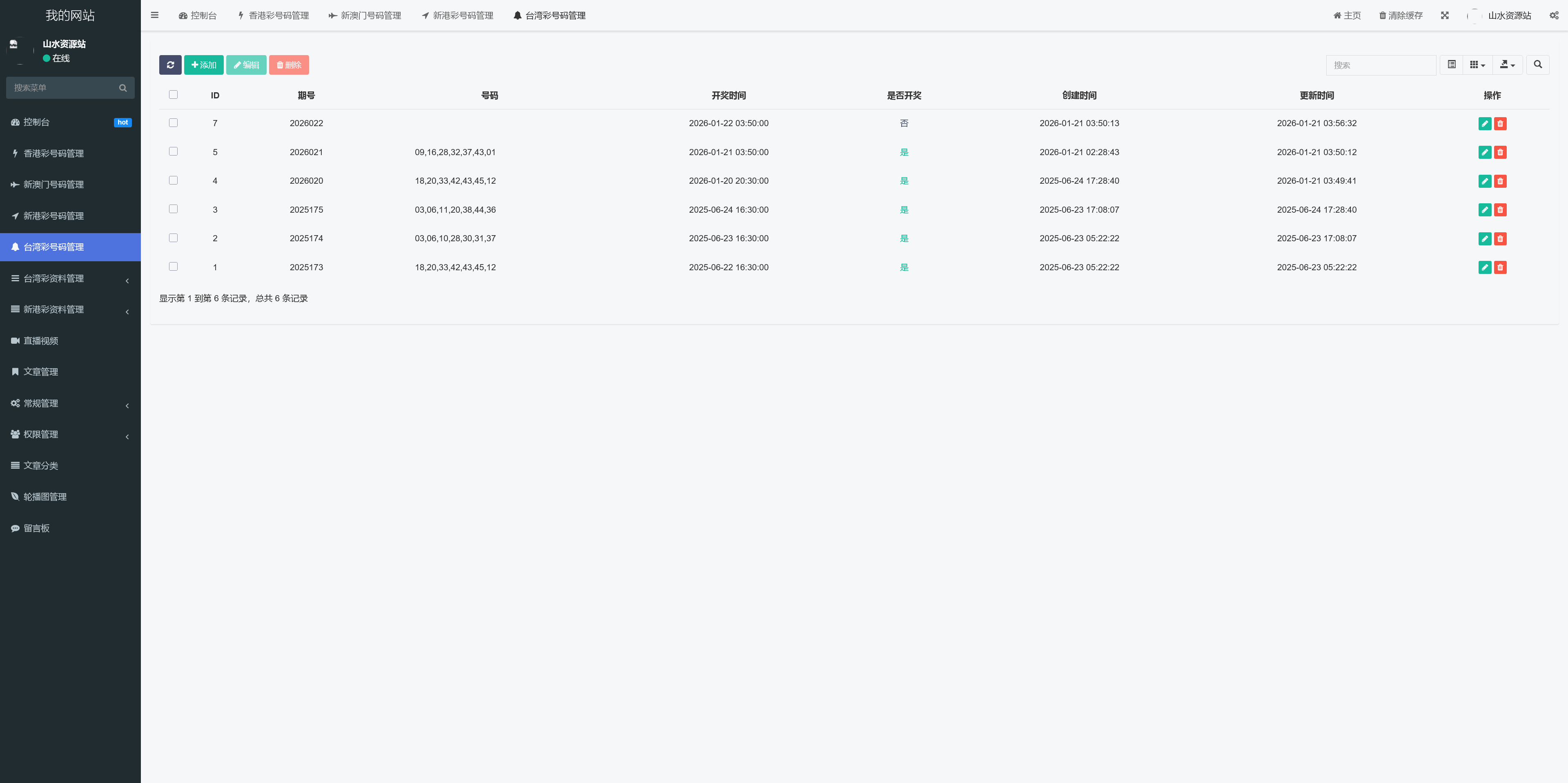Open the export data dropdown
Image resolution: width=1568 pixels, height=783 pixels.
tap(1507, 65)
